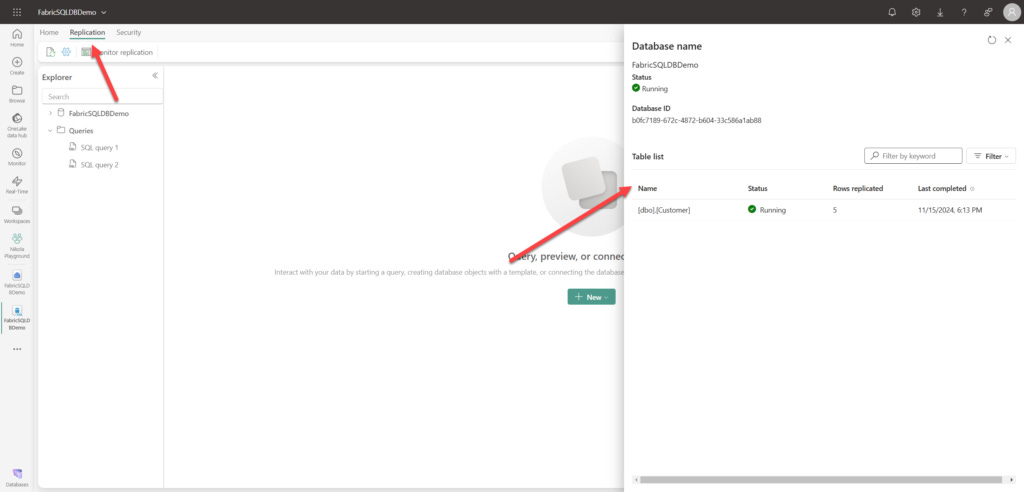Click the Explorer search box
The width and height of the screenshot is (1024, 492).
pyautogui.click(x=102, y=97)
